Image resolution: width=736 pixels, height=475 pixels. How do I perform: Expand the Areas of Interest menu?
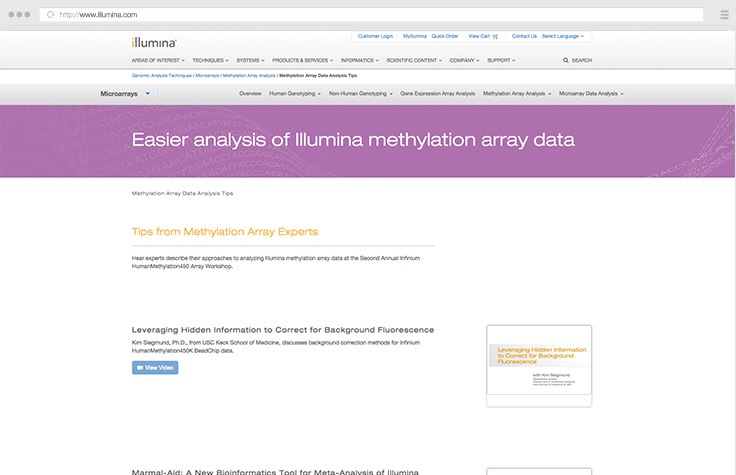coord(158,60)
